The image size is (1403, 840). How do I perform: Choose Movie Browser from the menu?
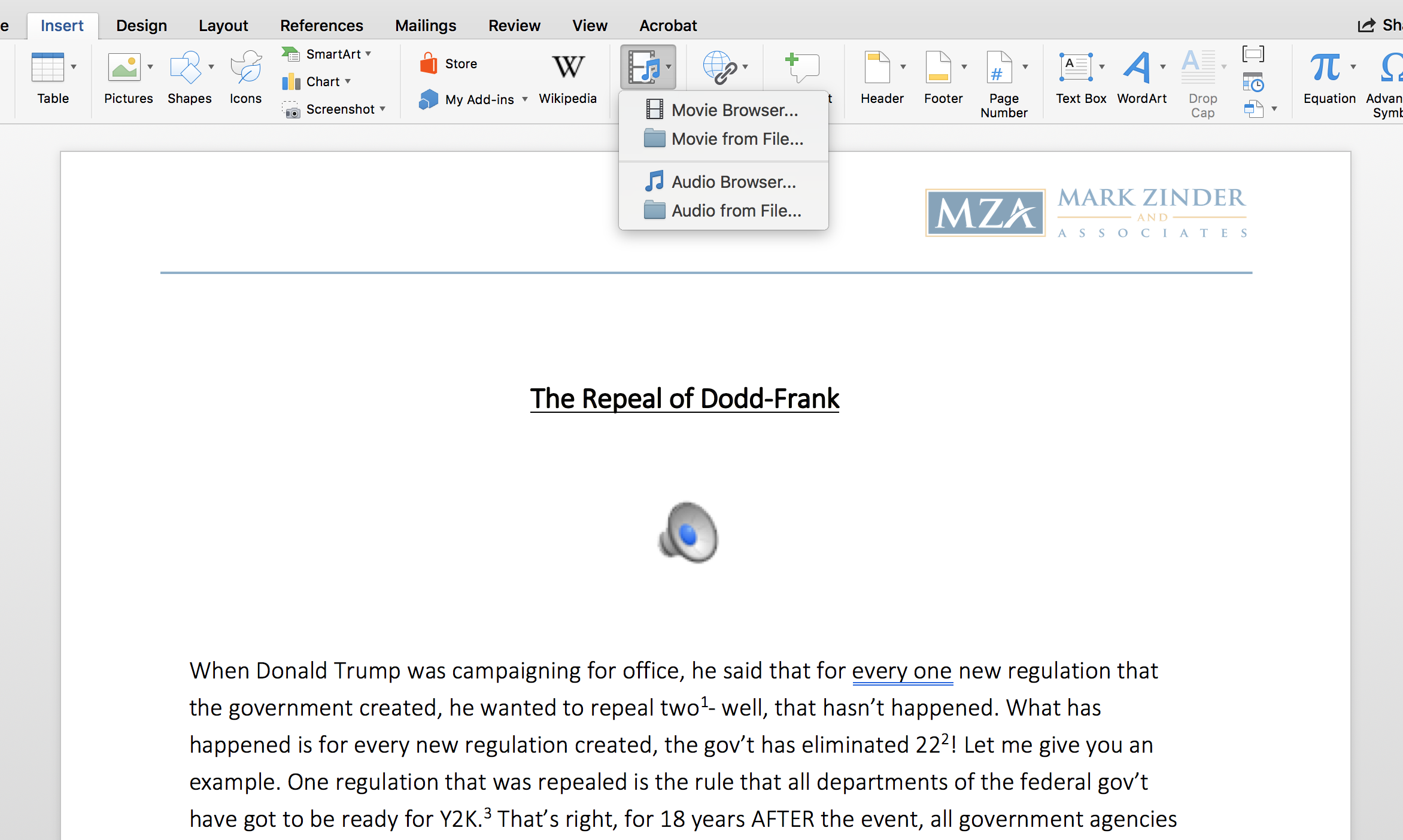coord(723,110)
